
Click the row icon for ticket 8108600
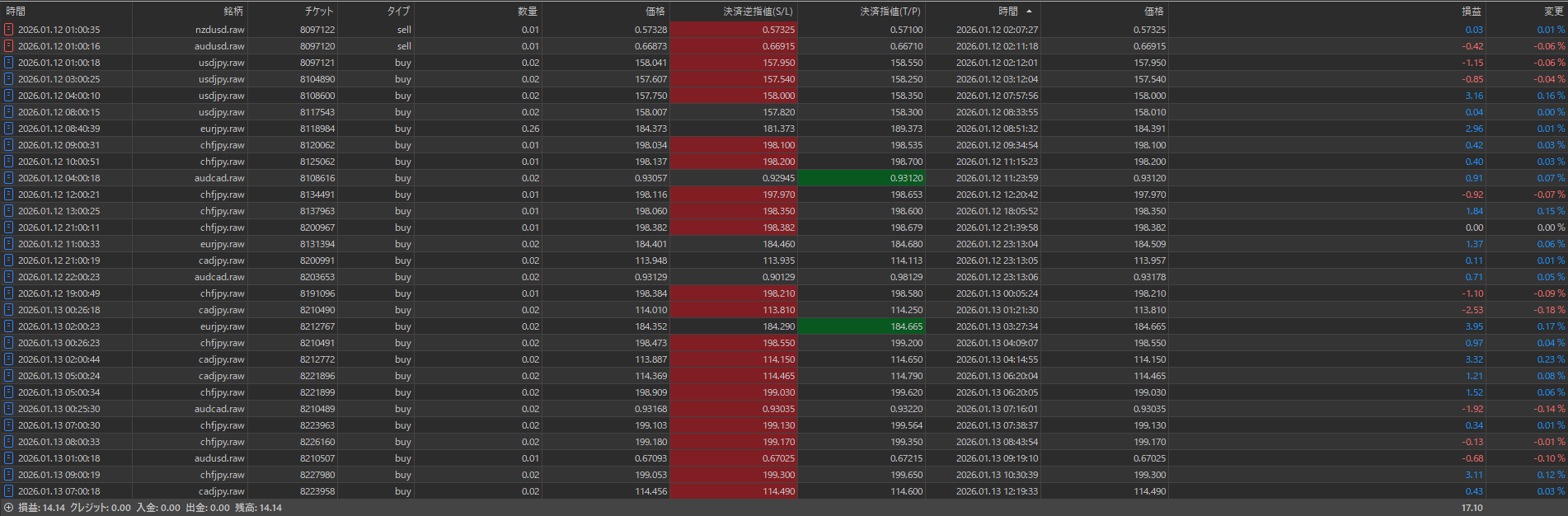click(x=8, y=96)
